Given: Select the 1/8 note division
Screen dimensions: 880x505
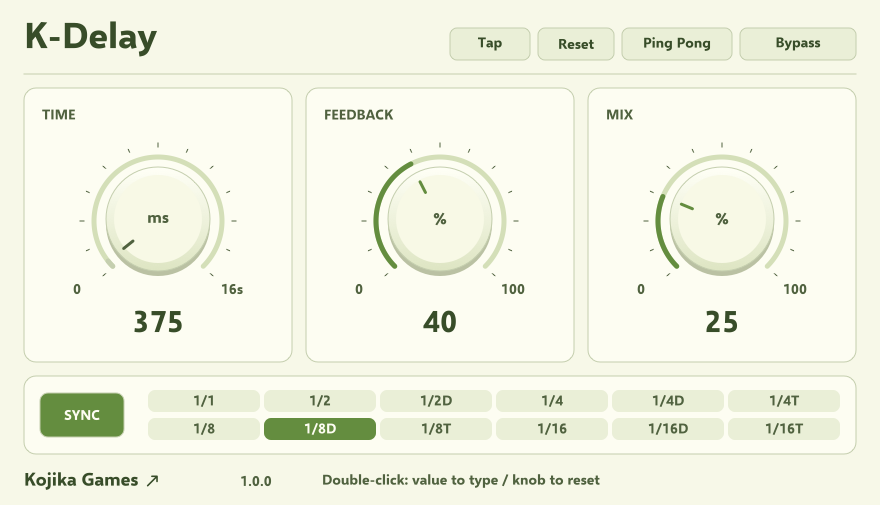Looking at the screenshot, I should point(204,429).
